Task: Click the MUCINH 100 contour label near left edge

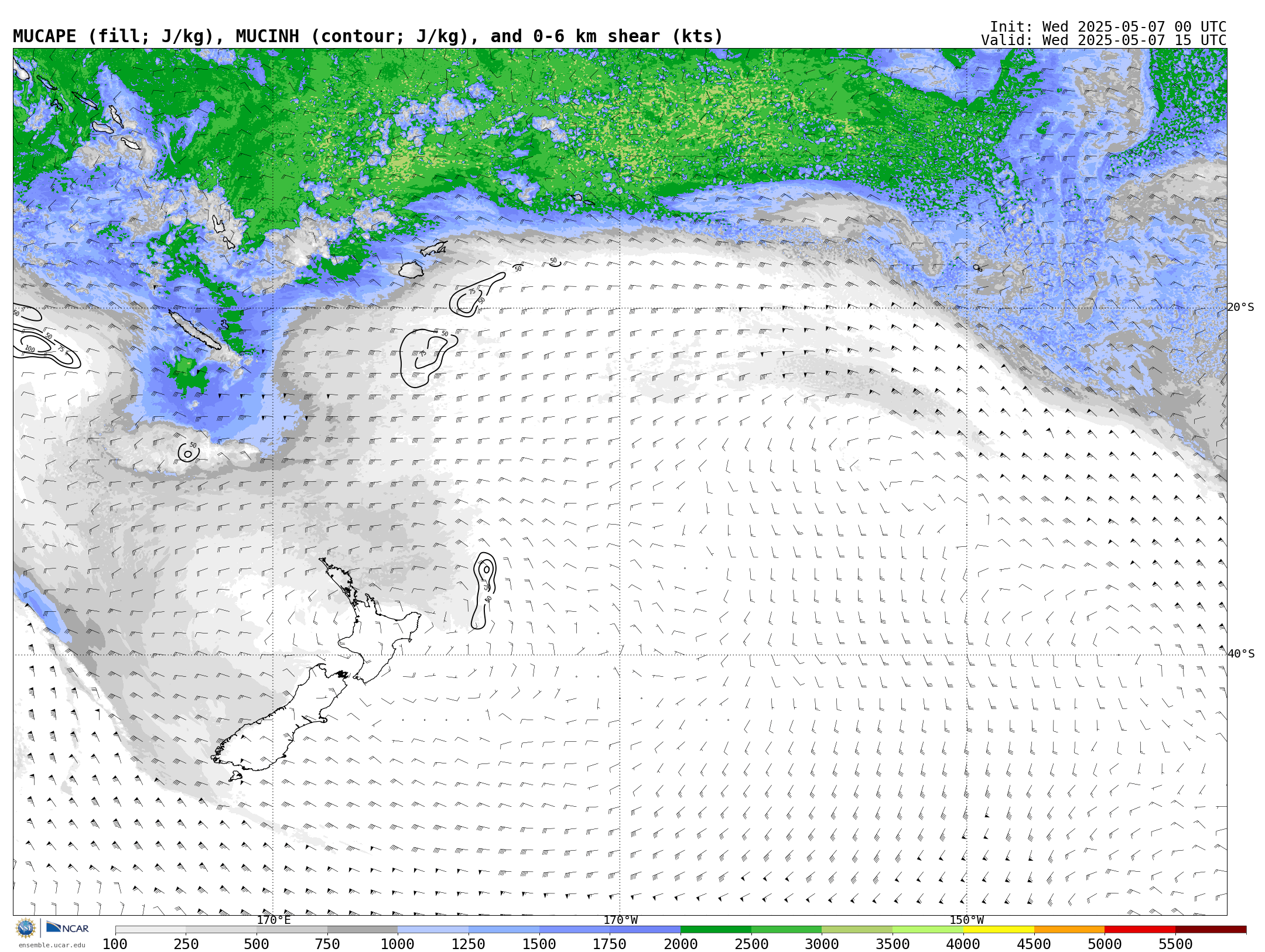Action: click(x=30, y=349)
